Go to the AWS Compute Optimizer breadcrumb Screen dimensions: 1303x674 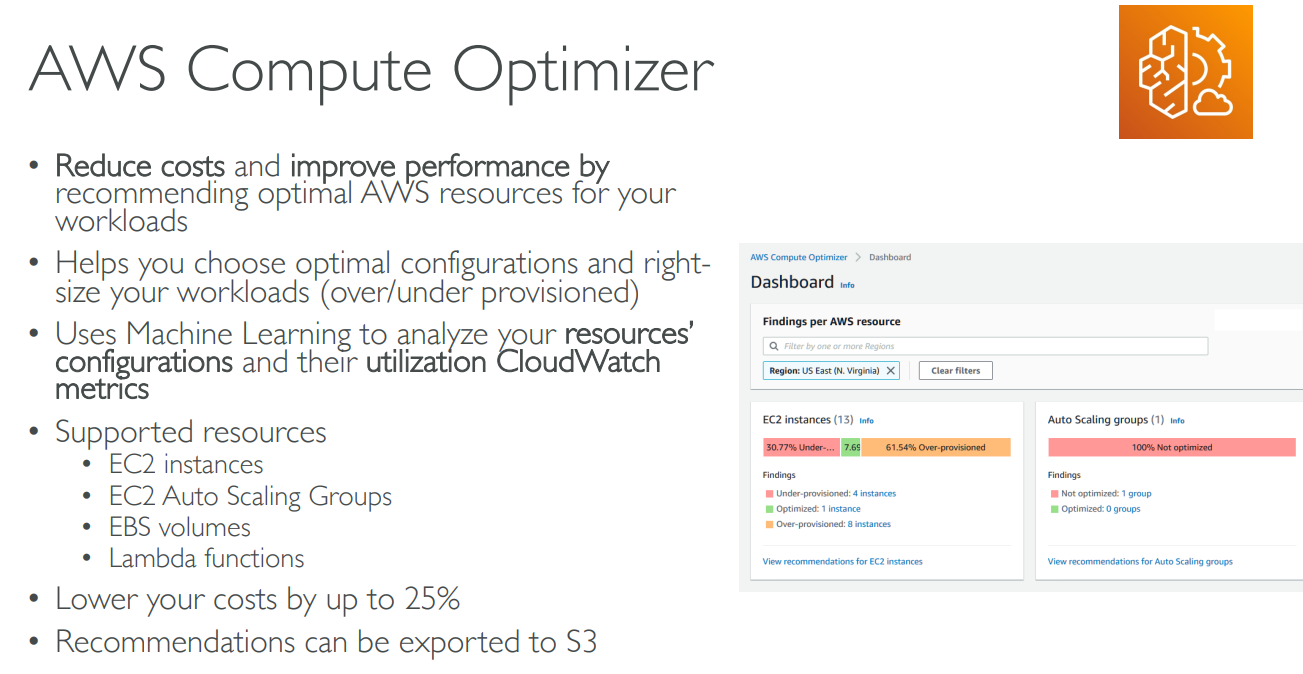[798, 258]
